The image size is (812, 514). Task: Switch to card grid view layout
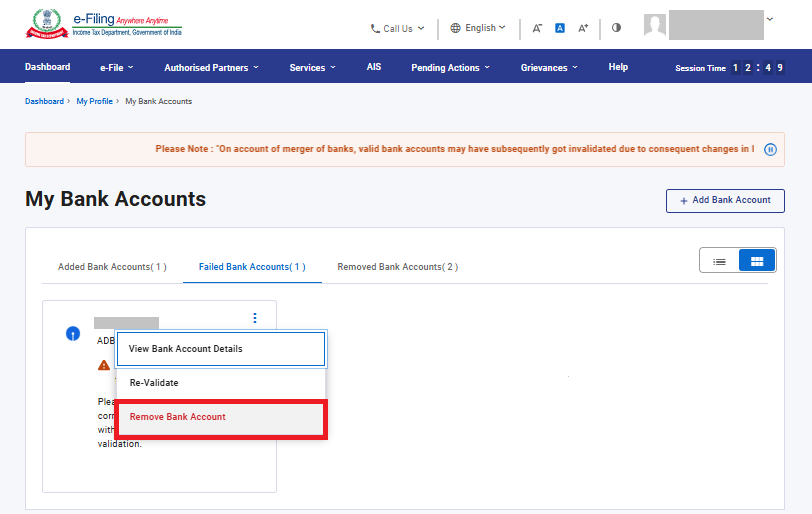(x=757, y=261)
